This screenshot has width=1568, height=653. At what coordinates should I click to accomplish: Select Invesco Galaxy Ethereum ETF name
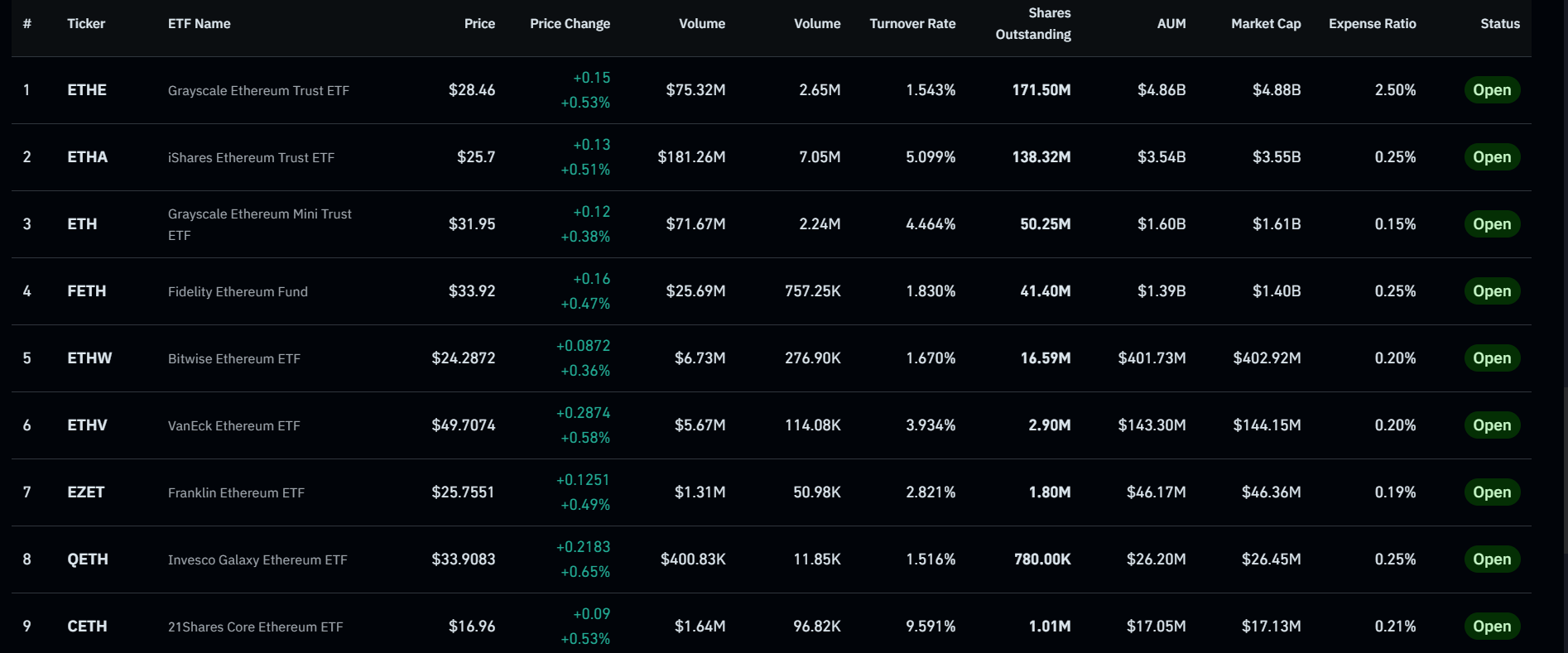pyautogui.click(x=257, y=559)
